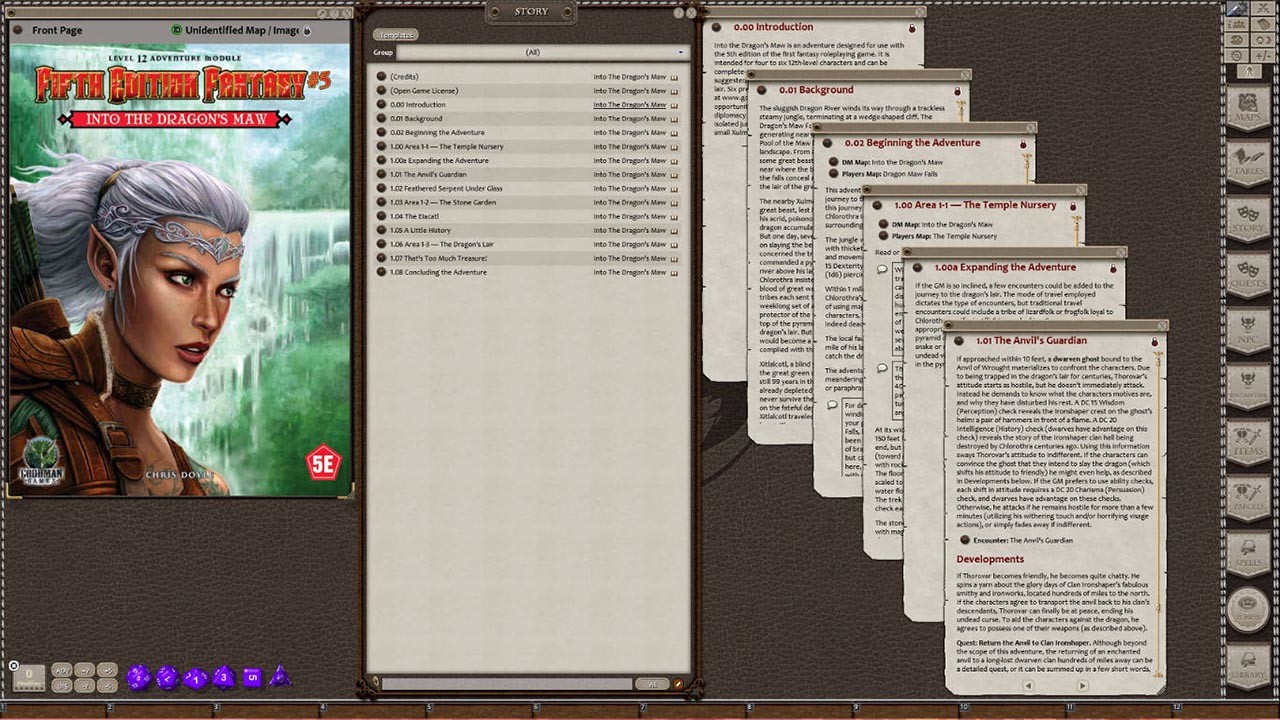Image resolution: width=1280 pixels, height=720 pixels.
Task: Open the Encounter: The Anvil's Guardian link
Action: (x=1023, y=540)
